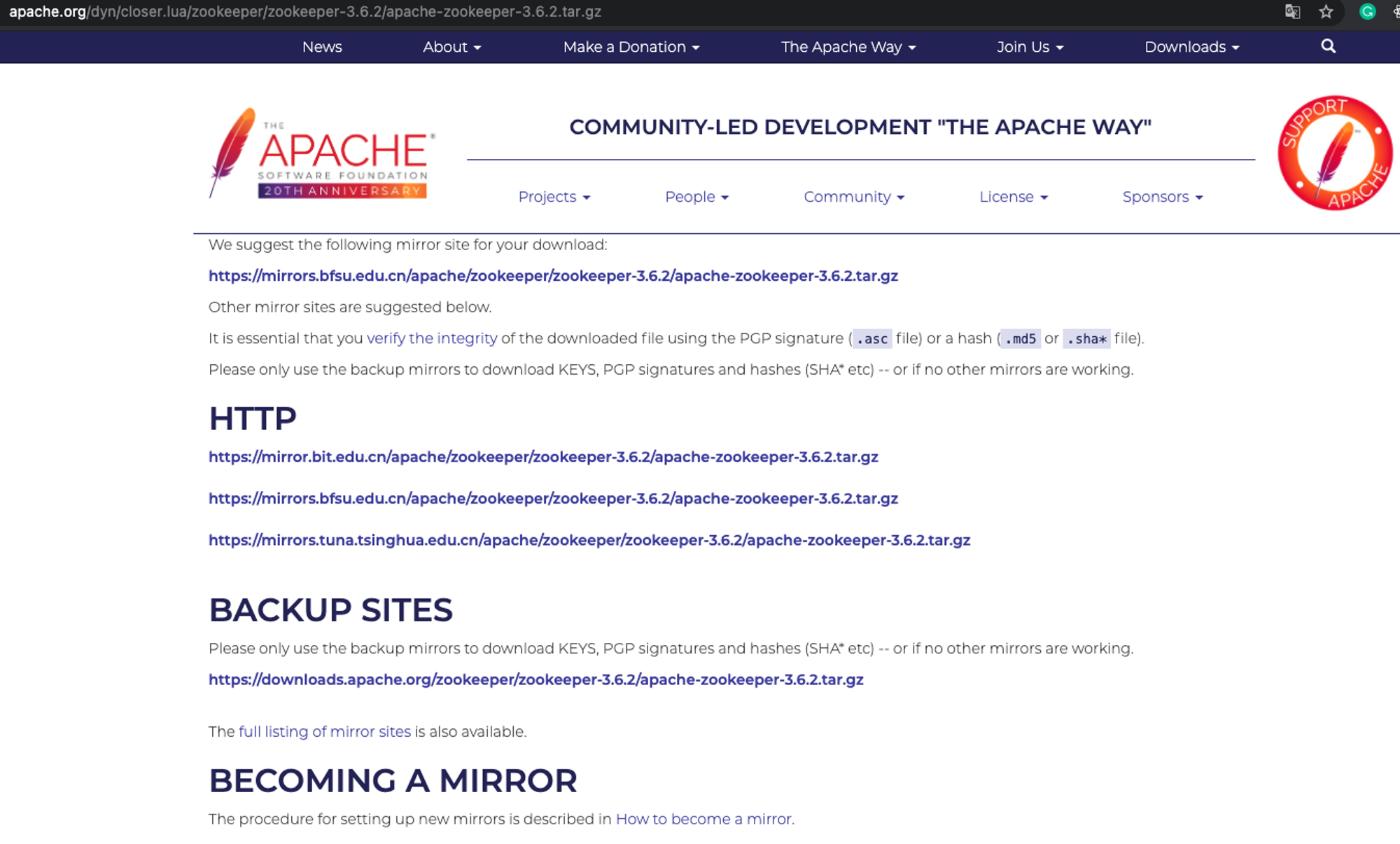
Task: Click the HTTP section heading
Action: click(x=253, y=419)
